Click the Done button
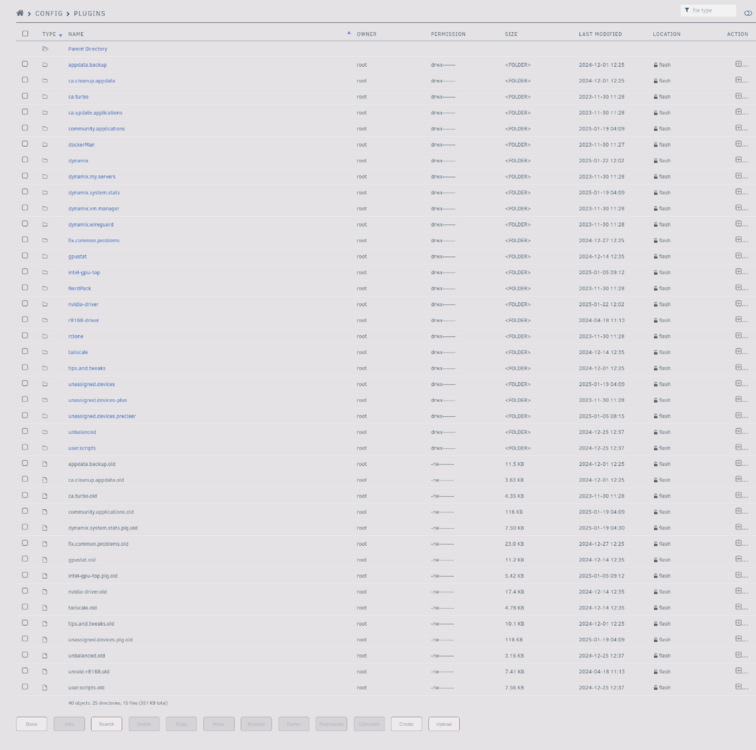Image resolution: width=756 pixels, height=750 pixels. click(31, 723)
